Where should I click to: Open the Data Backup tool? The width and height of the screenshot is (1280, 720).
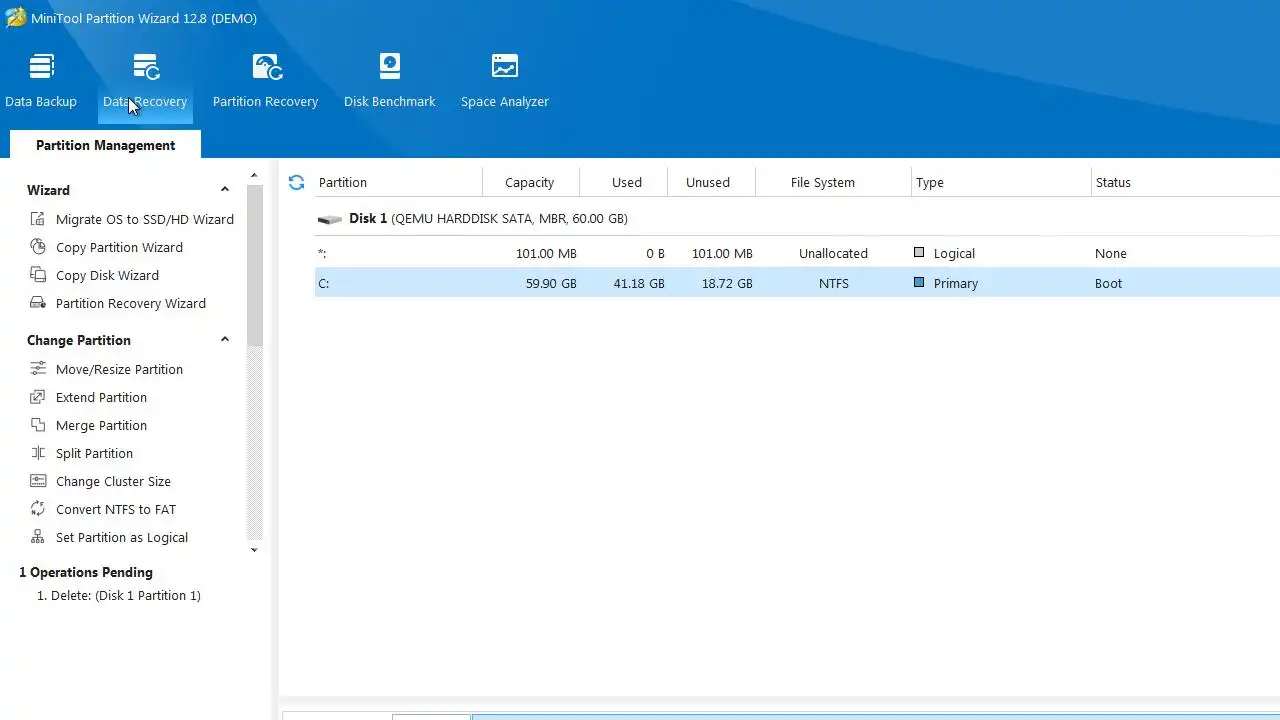[41, 81]
